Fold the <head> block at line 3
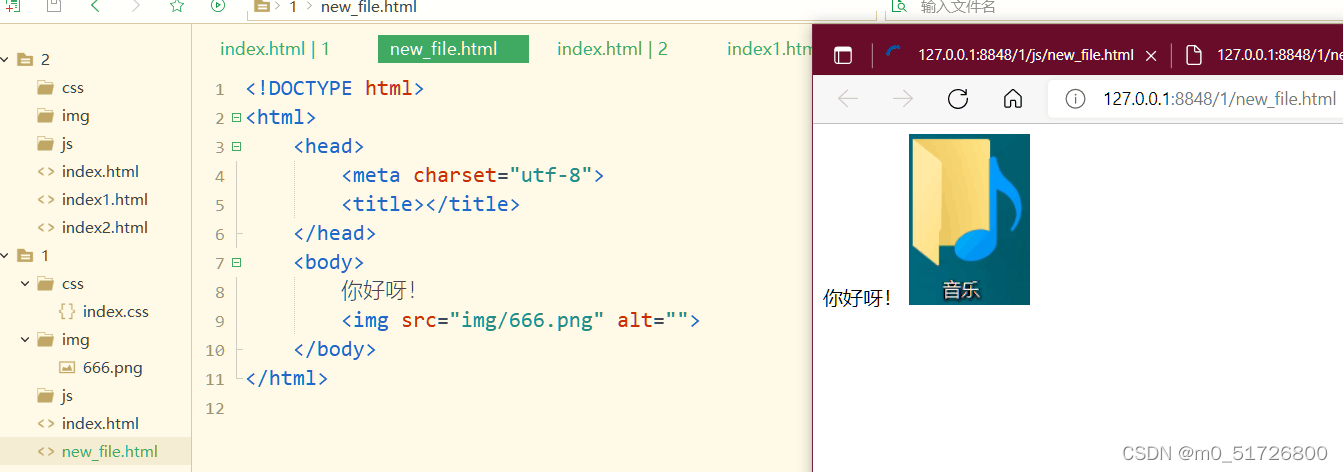1343x472 pixels. click(236, 147)
